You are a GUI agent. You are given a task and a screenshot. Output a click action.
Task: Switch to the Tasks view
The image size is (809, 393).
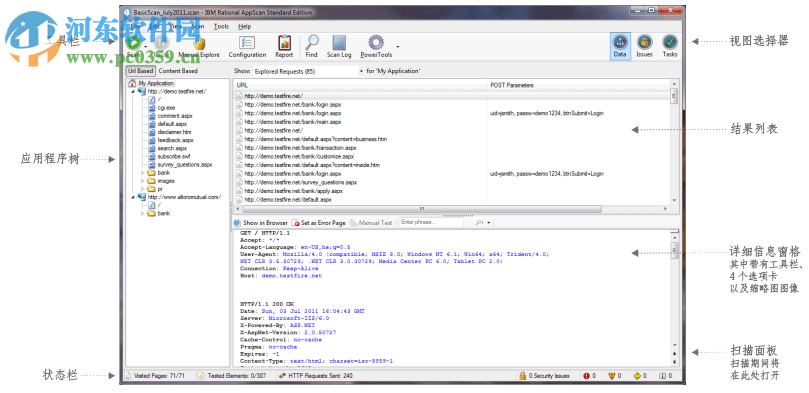tap(670, 46)
